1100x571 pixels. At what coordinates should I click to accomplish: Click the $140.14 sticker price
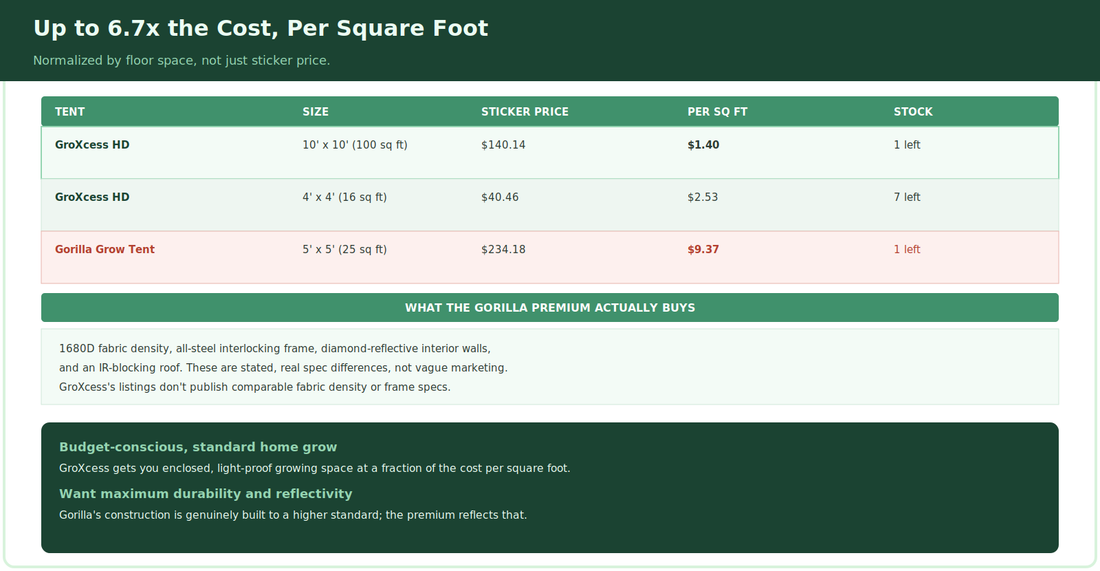[503, 145]
